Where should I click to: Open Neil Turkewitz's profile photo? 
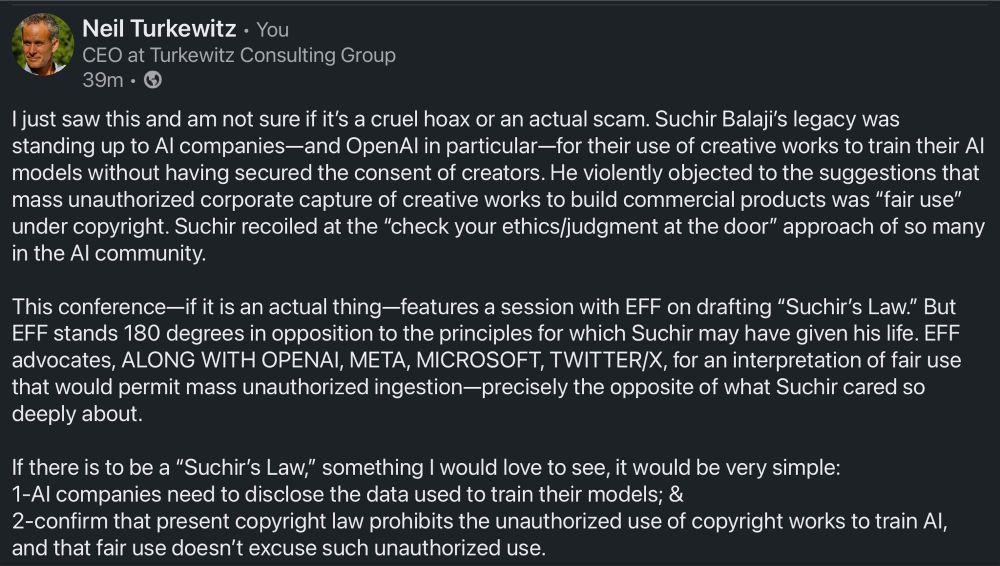click(x=43, y=45)
